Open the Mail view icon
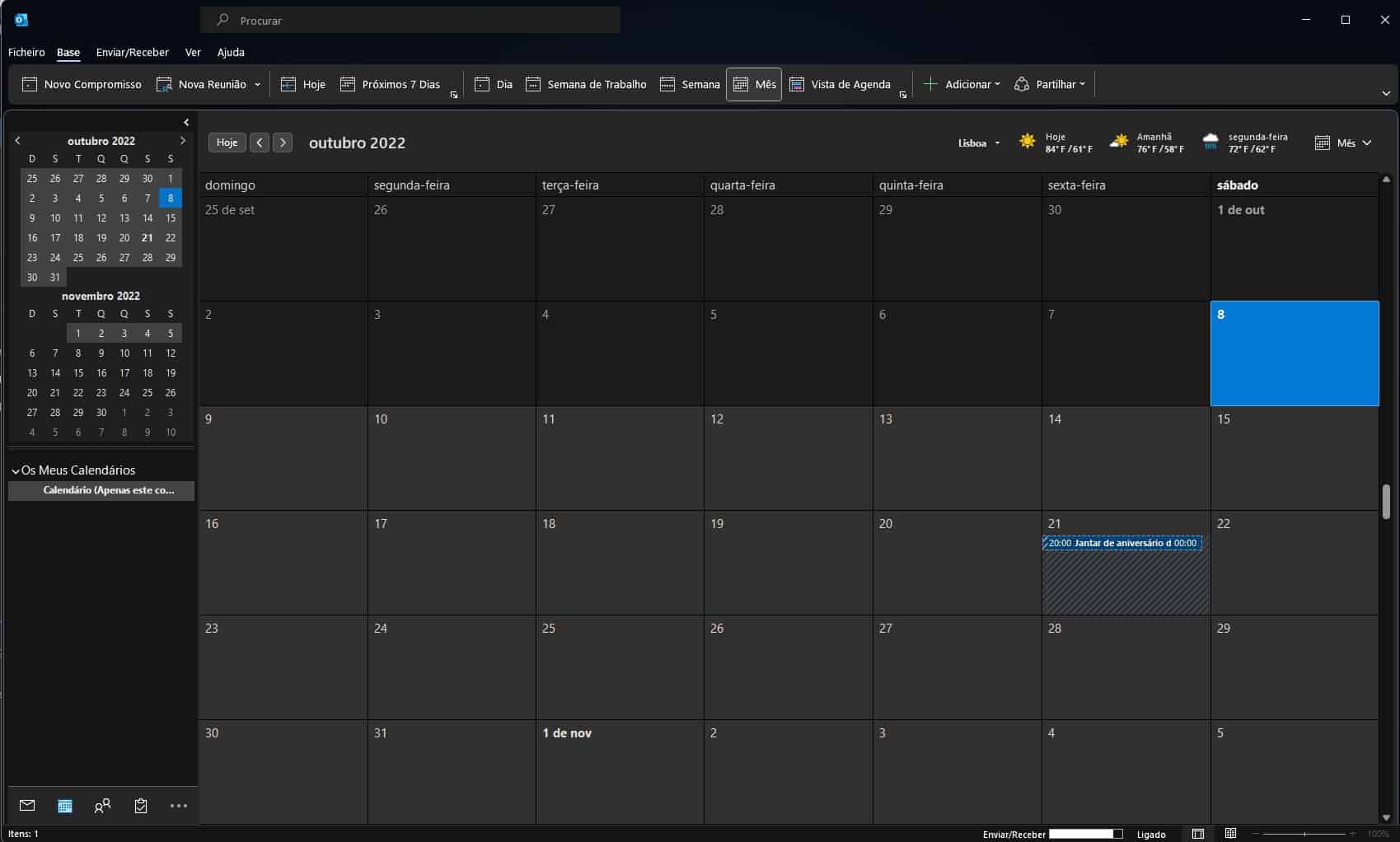Screen dimensions: 1400x842 tap(27, 806)
